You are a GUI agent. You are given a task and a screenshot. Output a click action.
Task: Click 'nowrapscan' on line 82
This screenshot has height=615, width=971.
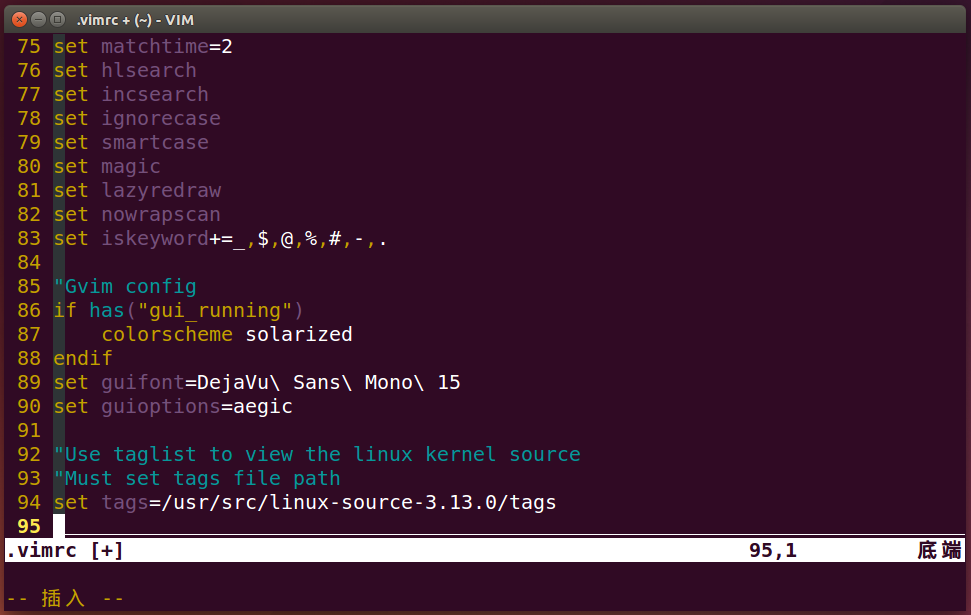(x=161, y=214)
